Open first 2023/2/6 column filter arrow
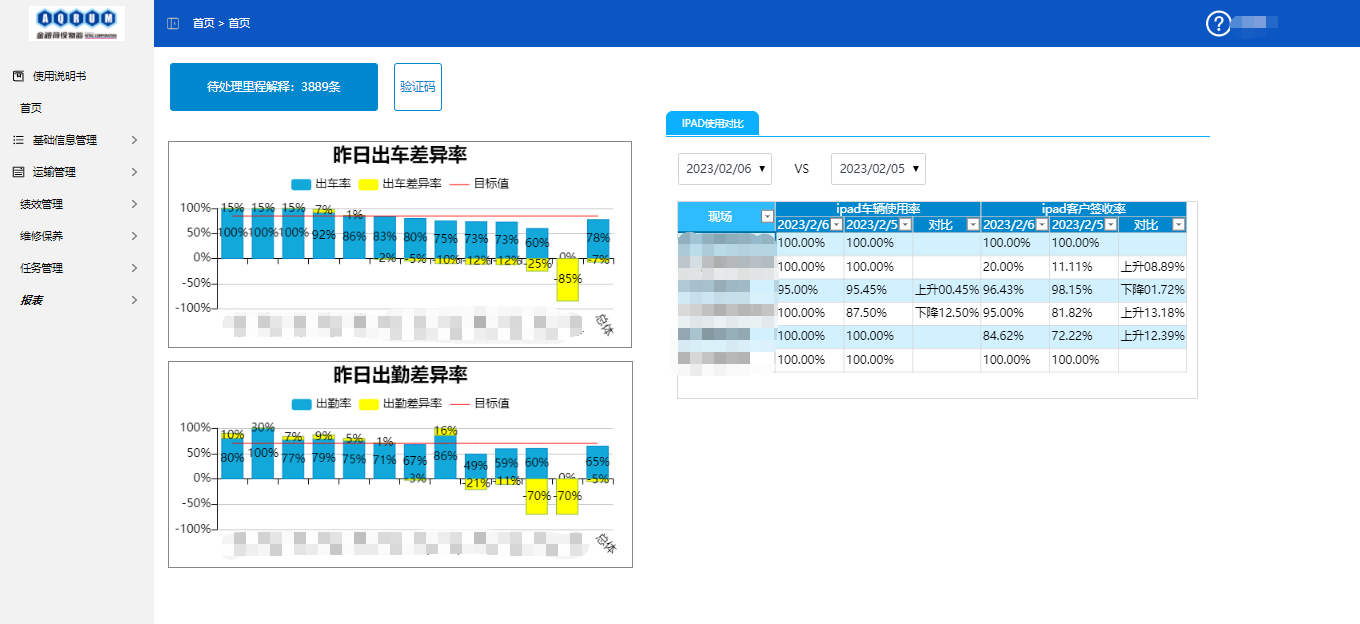The width and height of the screenshot is (1360, 624). 836,225
